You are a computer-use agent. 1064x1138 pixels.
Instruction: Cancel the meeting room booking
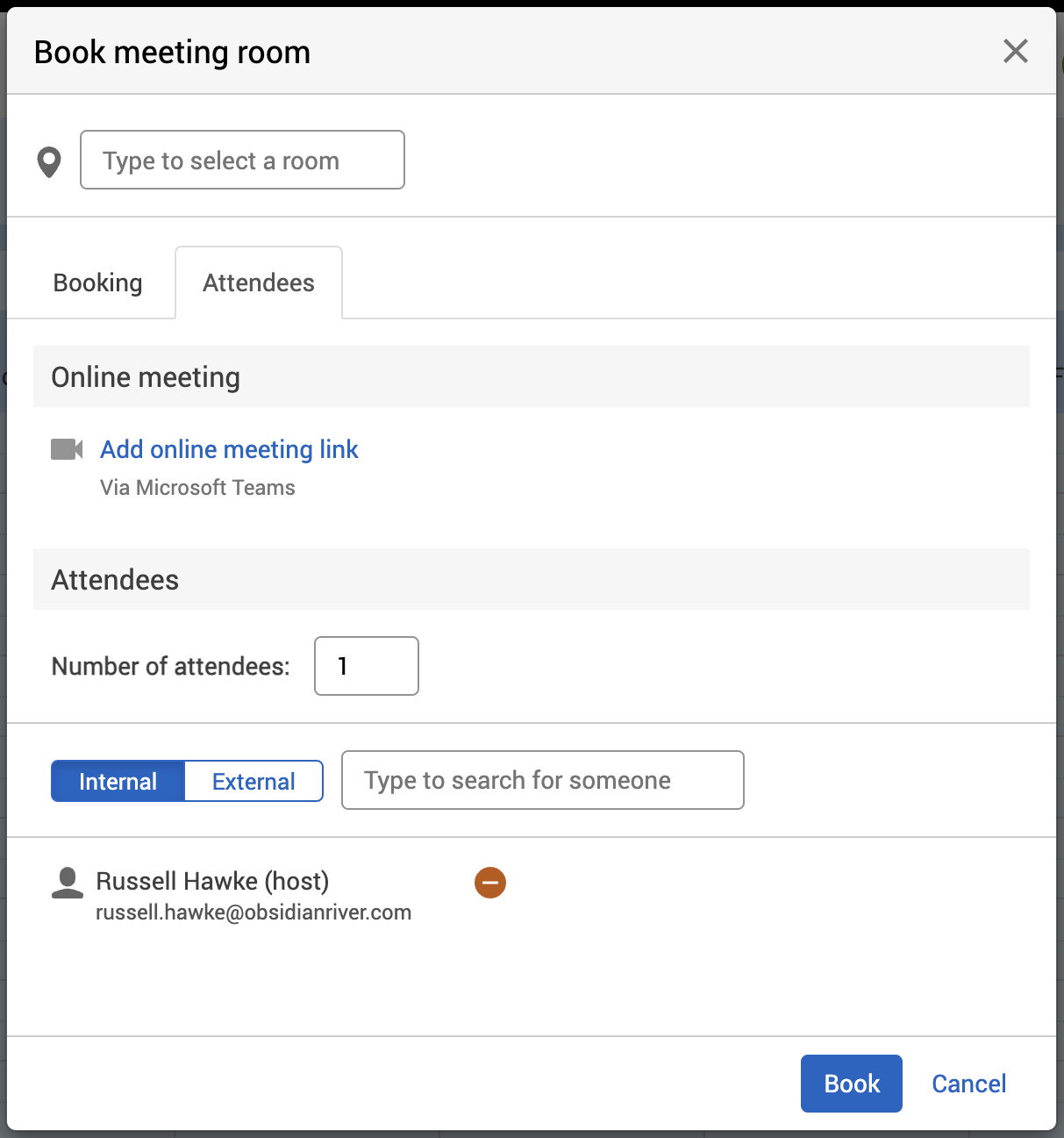click(x=968, y=1084)
